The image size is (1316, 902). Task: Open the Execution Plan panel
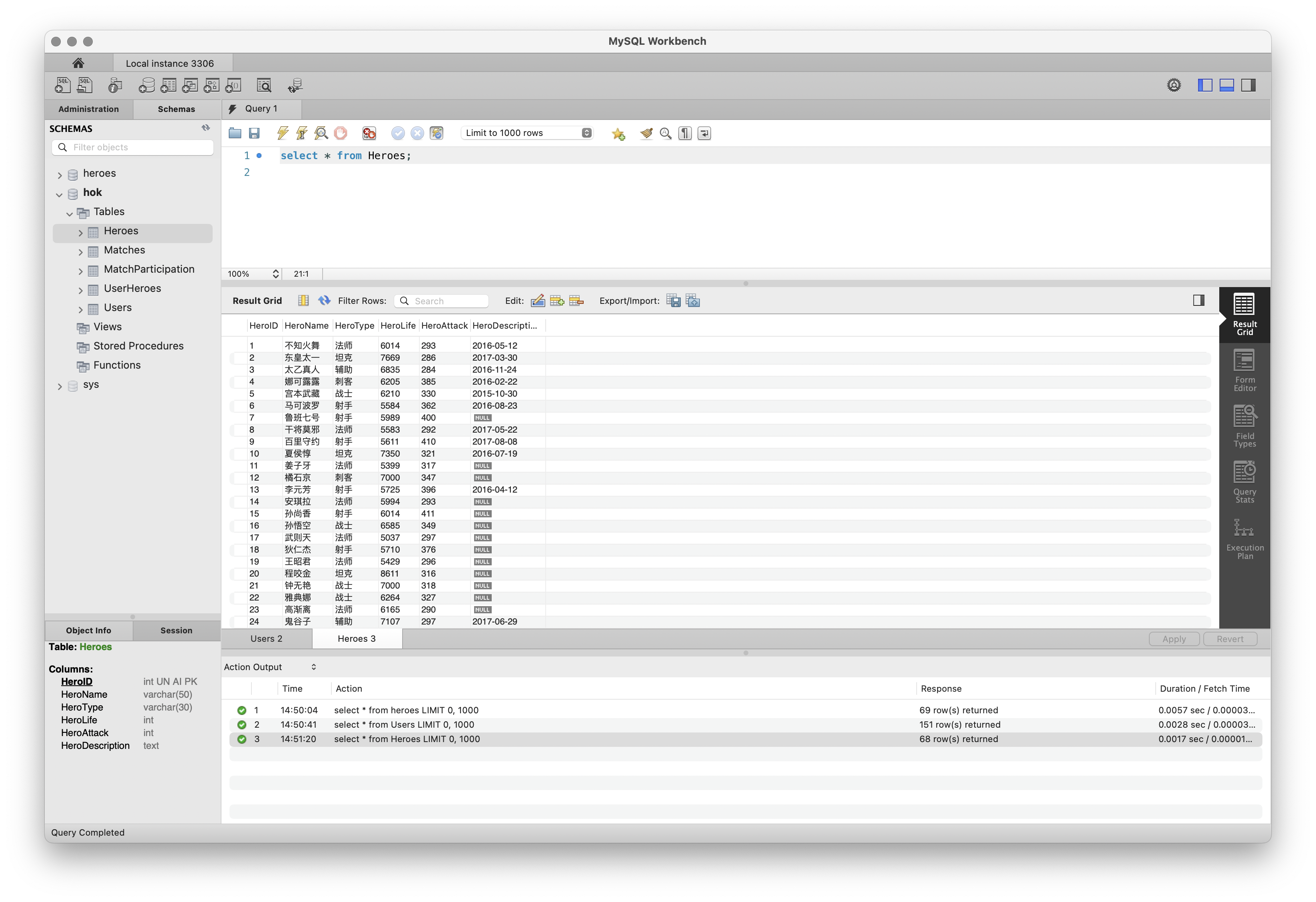click(x=1244, y=537)
